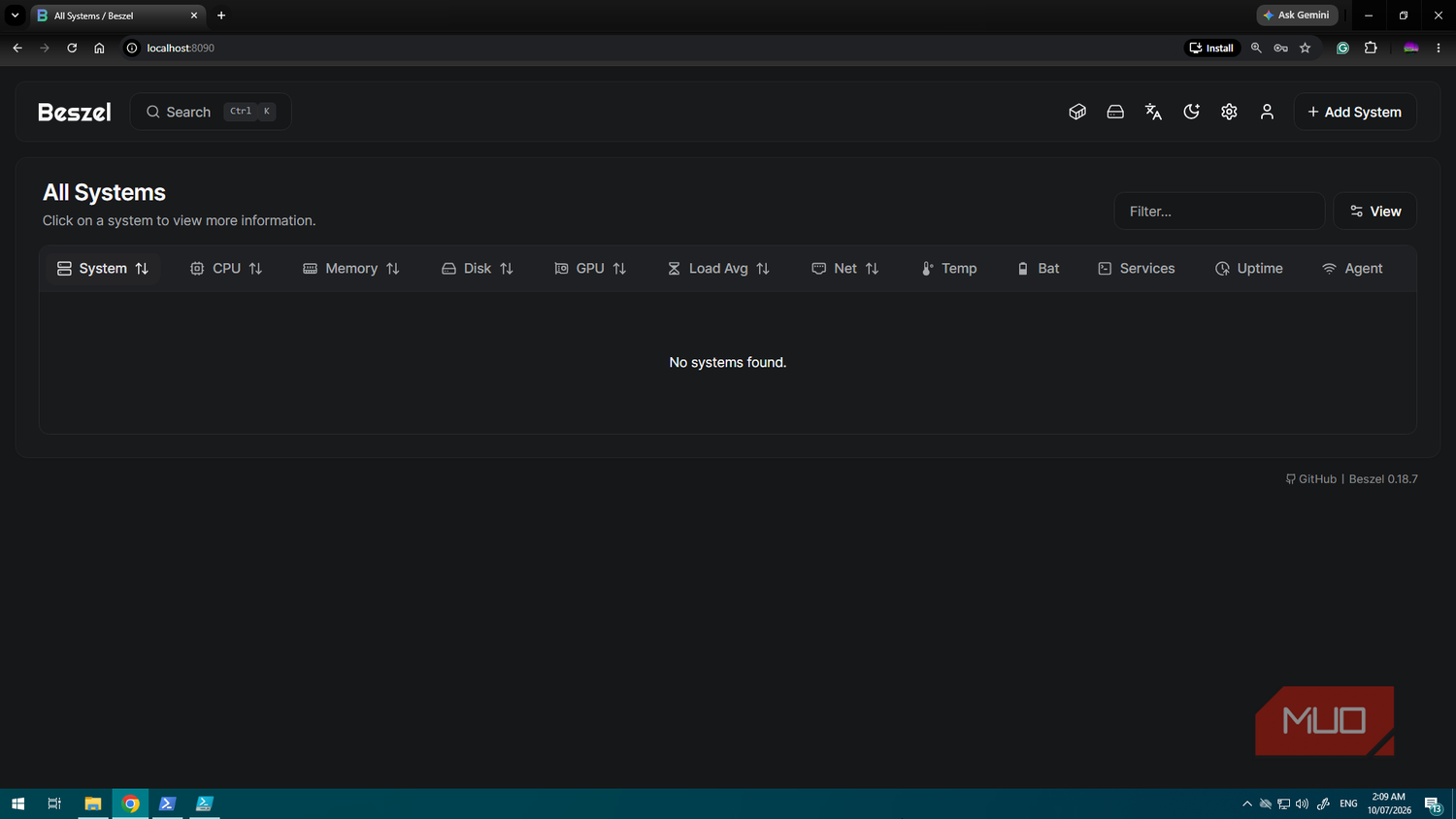Click the Temp column header
Viewport: 1456px width, 819px height.
tap(949, 269)
